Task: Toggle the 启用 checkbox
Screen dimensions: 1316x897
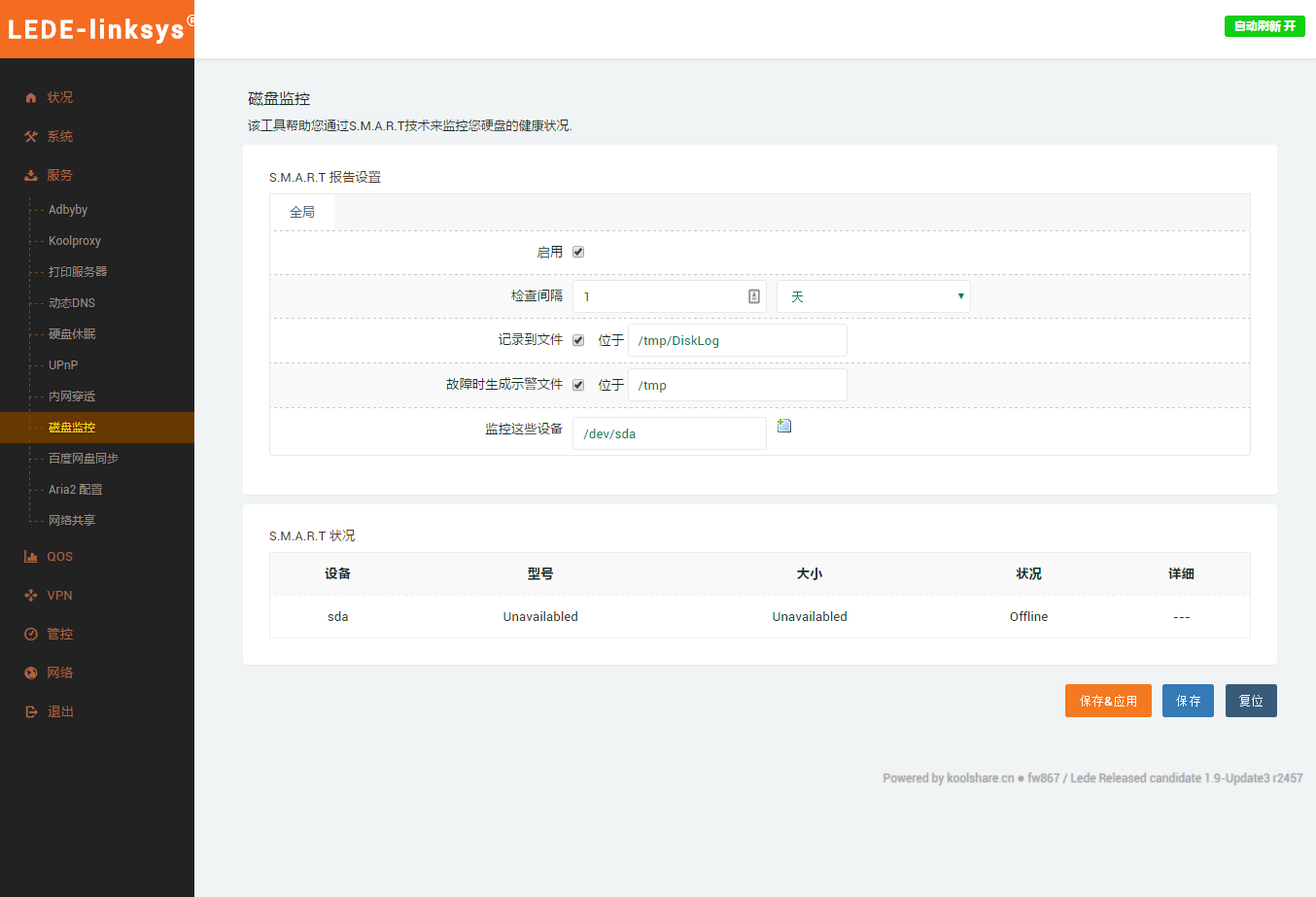Action: coord(578,252)
